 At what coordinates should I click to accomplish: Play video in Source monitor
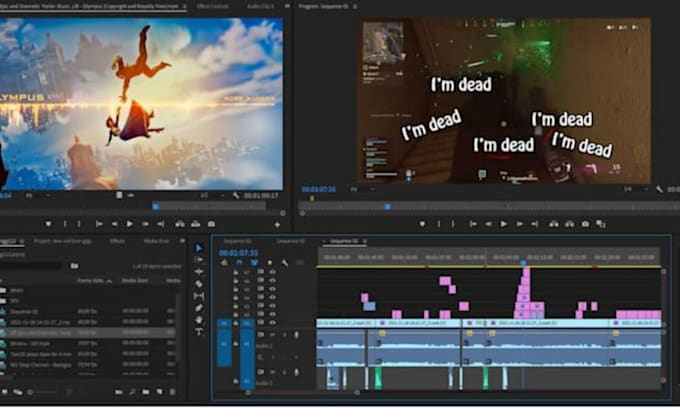point(129,224)
